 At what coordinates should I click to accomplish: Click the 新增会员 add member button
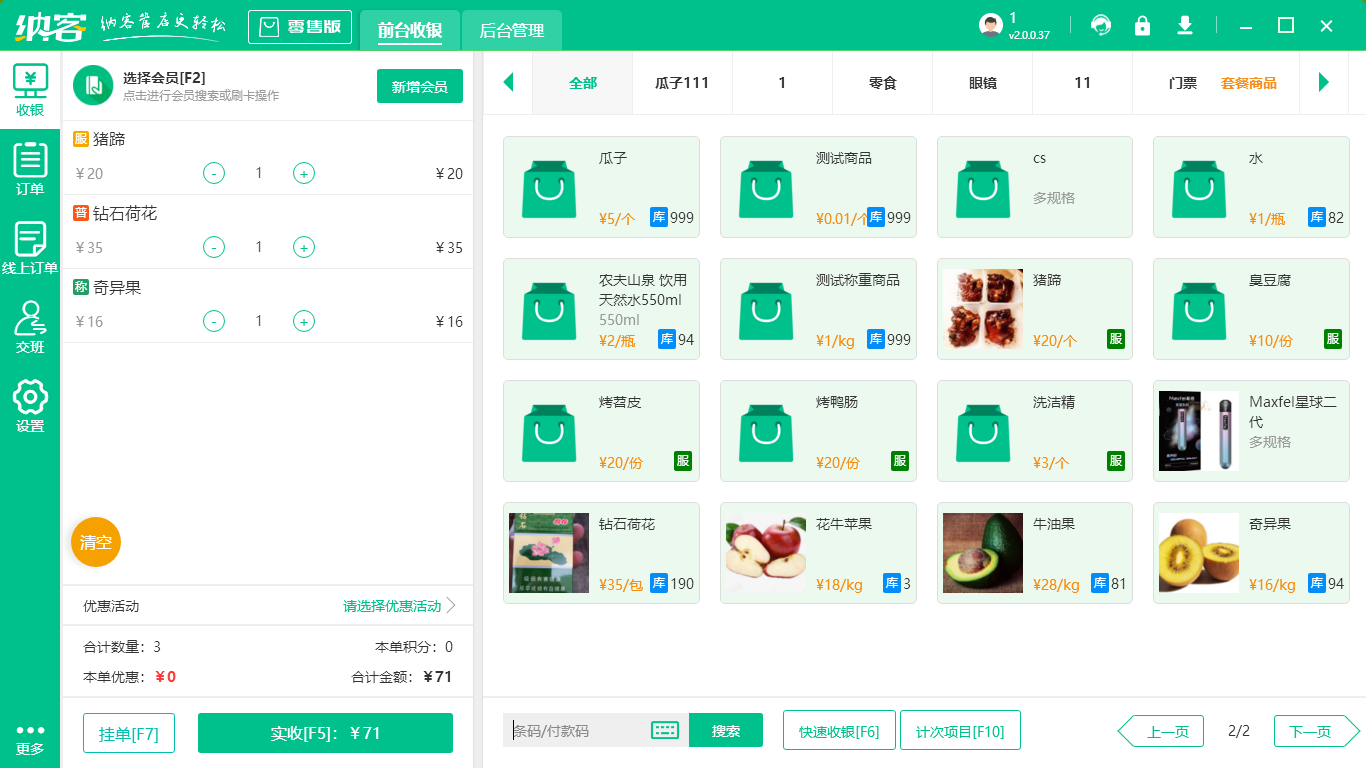pos(419,86)
